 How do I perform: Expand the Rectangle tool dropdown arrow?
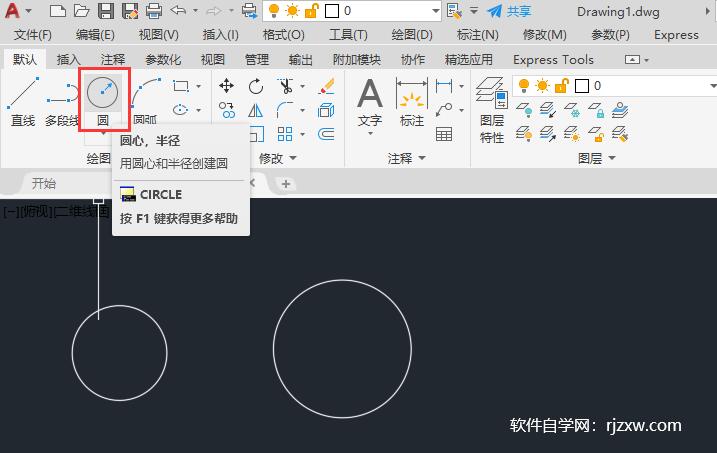click(x=198, y=86)
